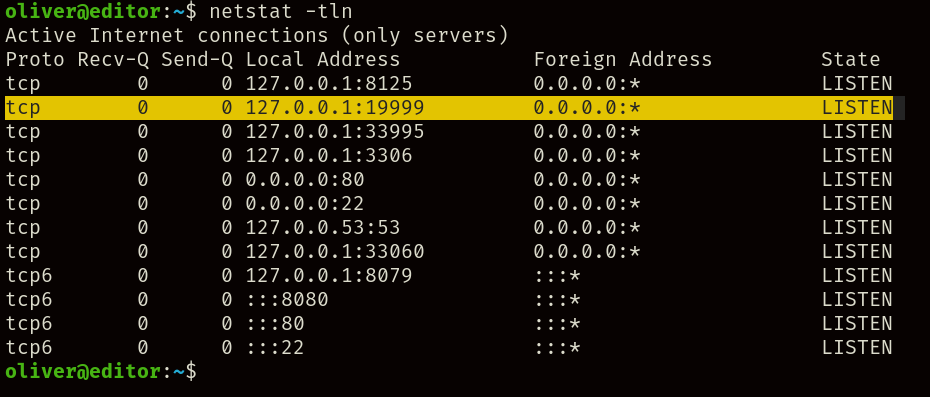Select local address 127.0.0.1:33060

pos(335,252)
